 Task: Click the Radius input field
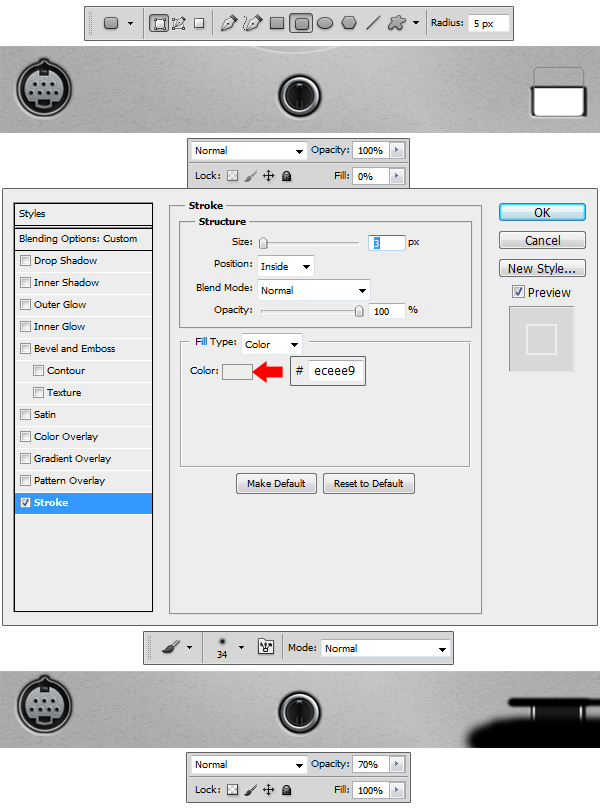point(488,23)
